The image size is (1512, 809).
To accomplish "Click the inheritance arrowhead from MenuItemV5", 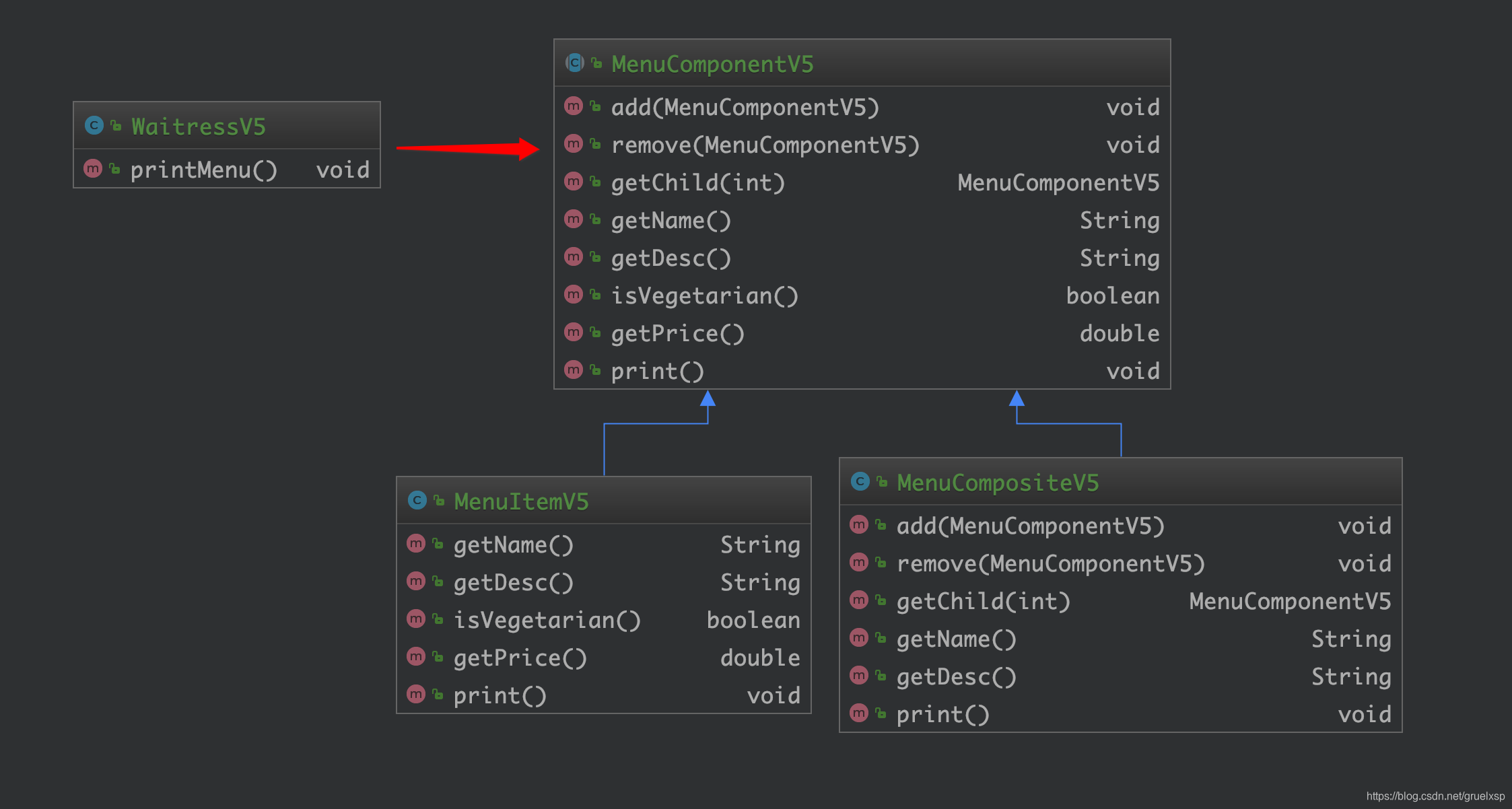I will (708, 398).
